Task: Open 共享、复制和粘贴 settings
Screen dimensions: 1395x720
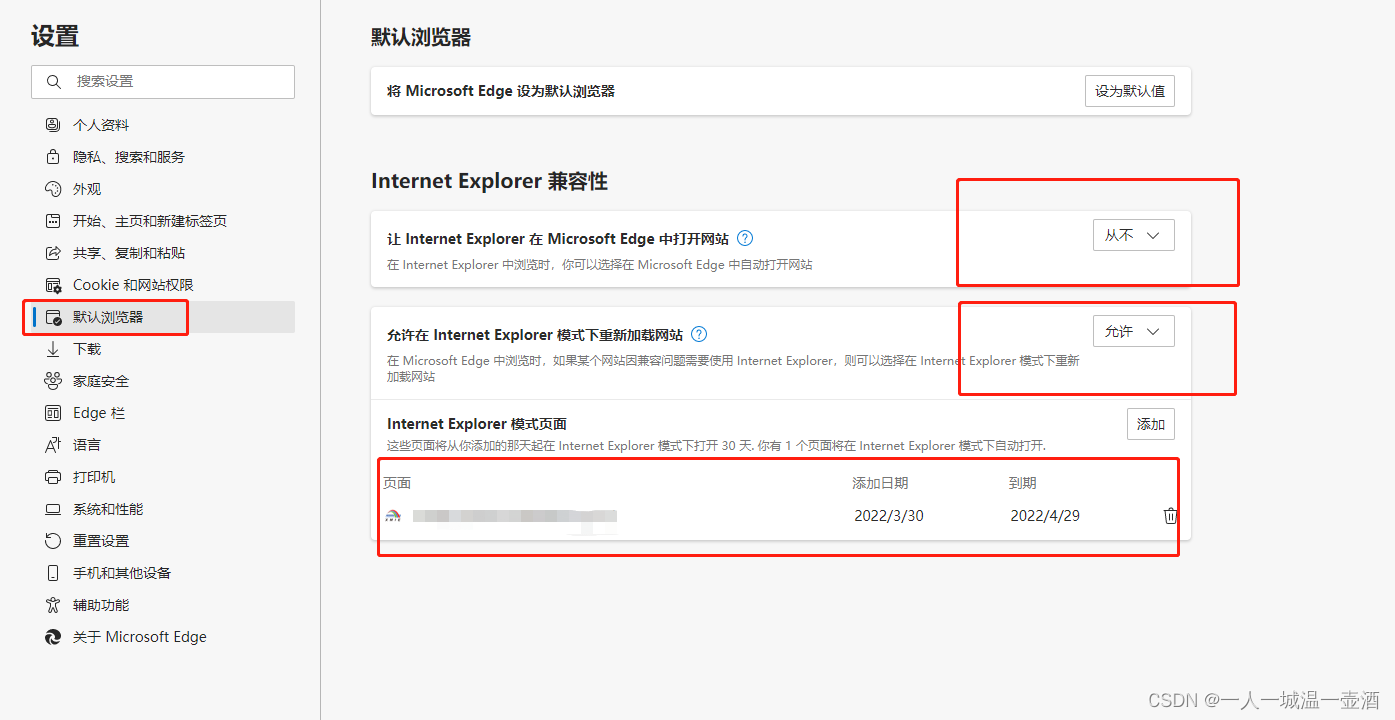Action: pyautogui.click(x=162, y=253)
